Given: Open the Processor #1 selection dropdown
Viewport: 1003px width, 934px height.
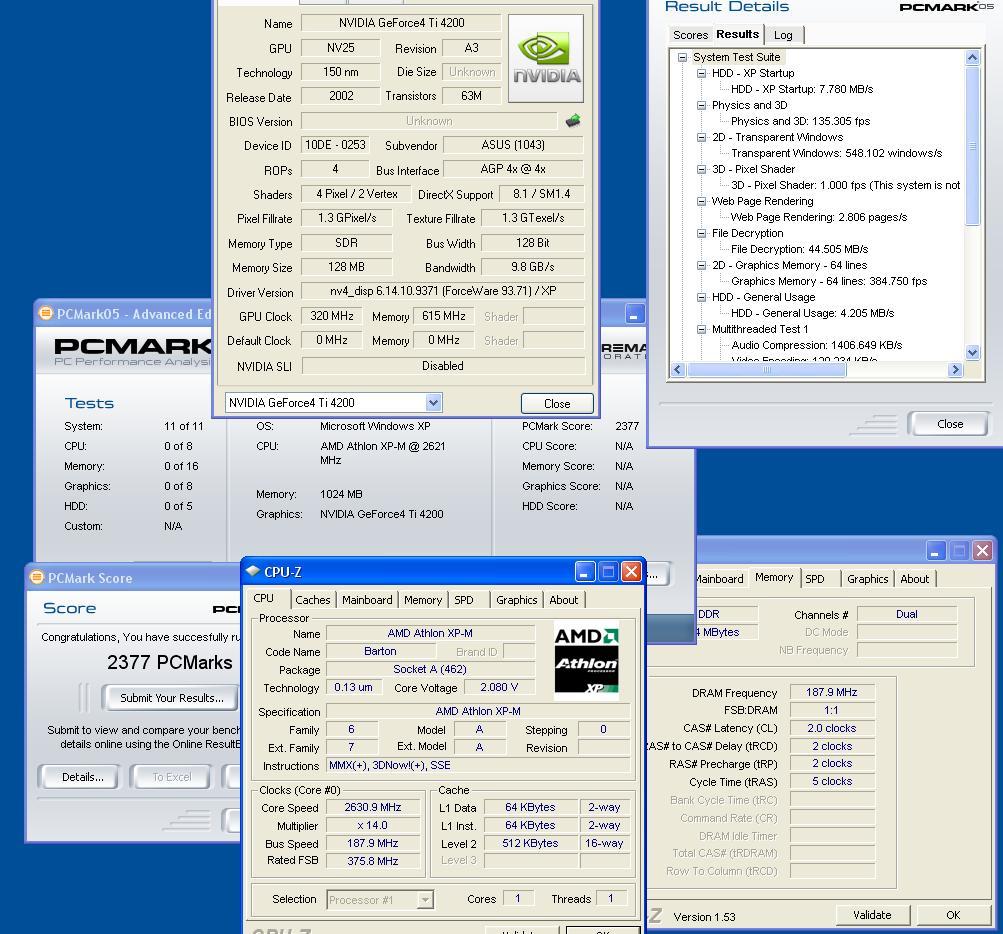Looking at the screenshot, I should pos(425,900).
